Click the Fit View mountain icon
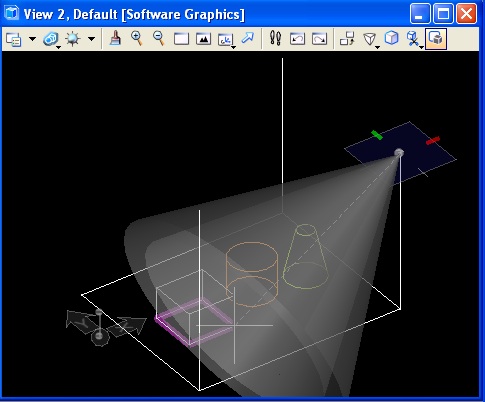The image size is (485, 402). tap(203, 39)
